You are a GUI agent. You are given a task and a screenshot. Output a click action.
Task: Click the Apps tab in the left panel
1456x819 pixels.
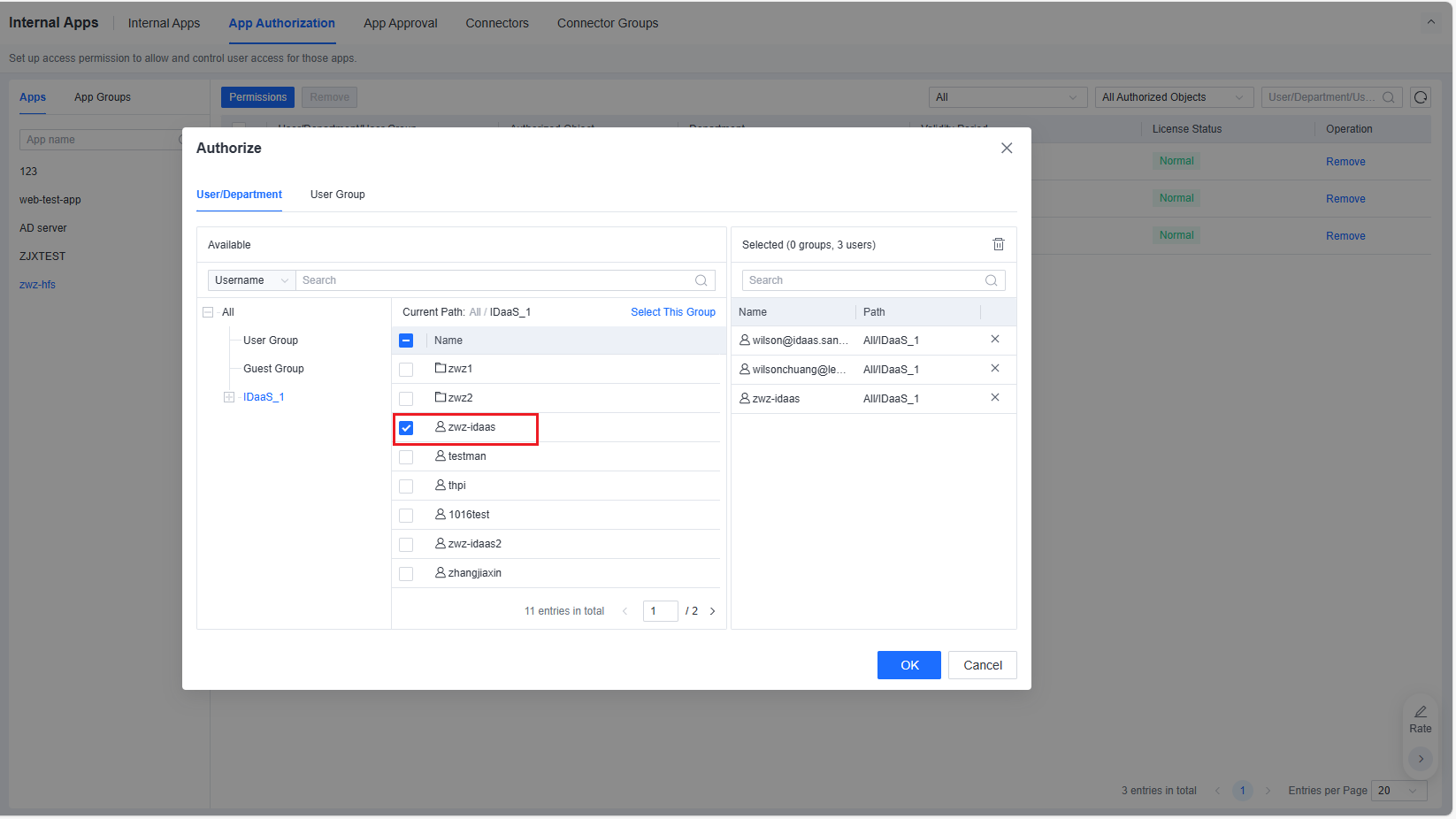(33, 97)
